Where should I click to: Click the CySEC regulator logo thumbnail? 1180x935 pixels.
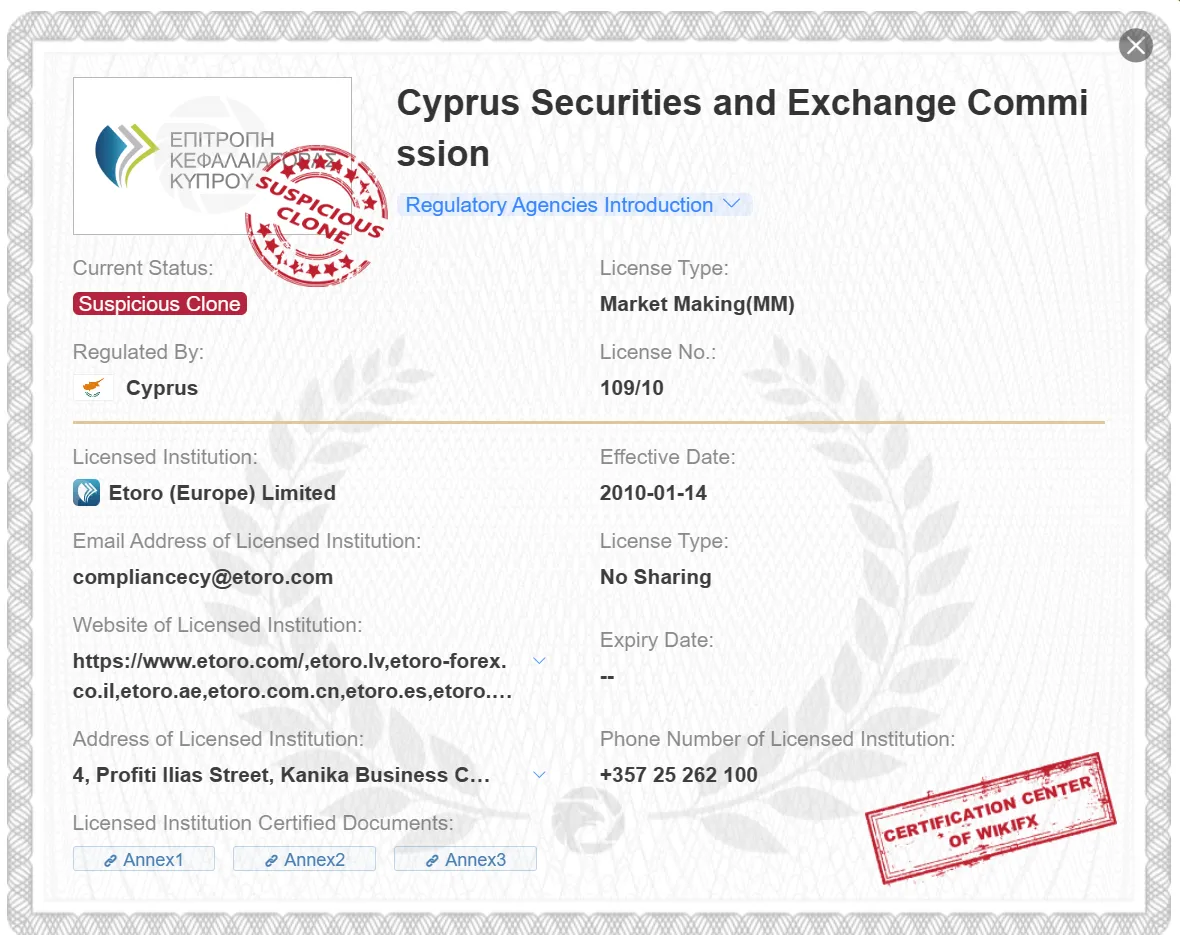pyautogui.click(x=212, y=156)
